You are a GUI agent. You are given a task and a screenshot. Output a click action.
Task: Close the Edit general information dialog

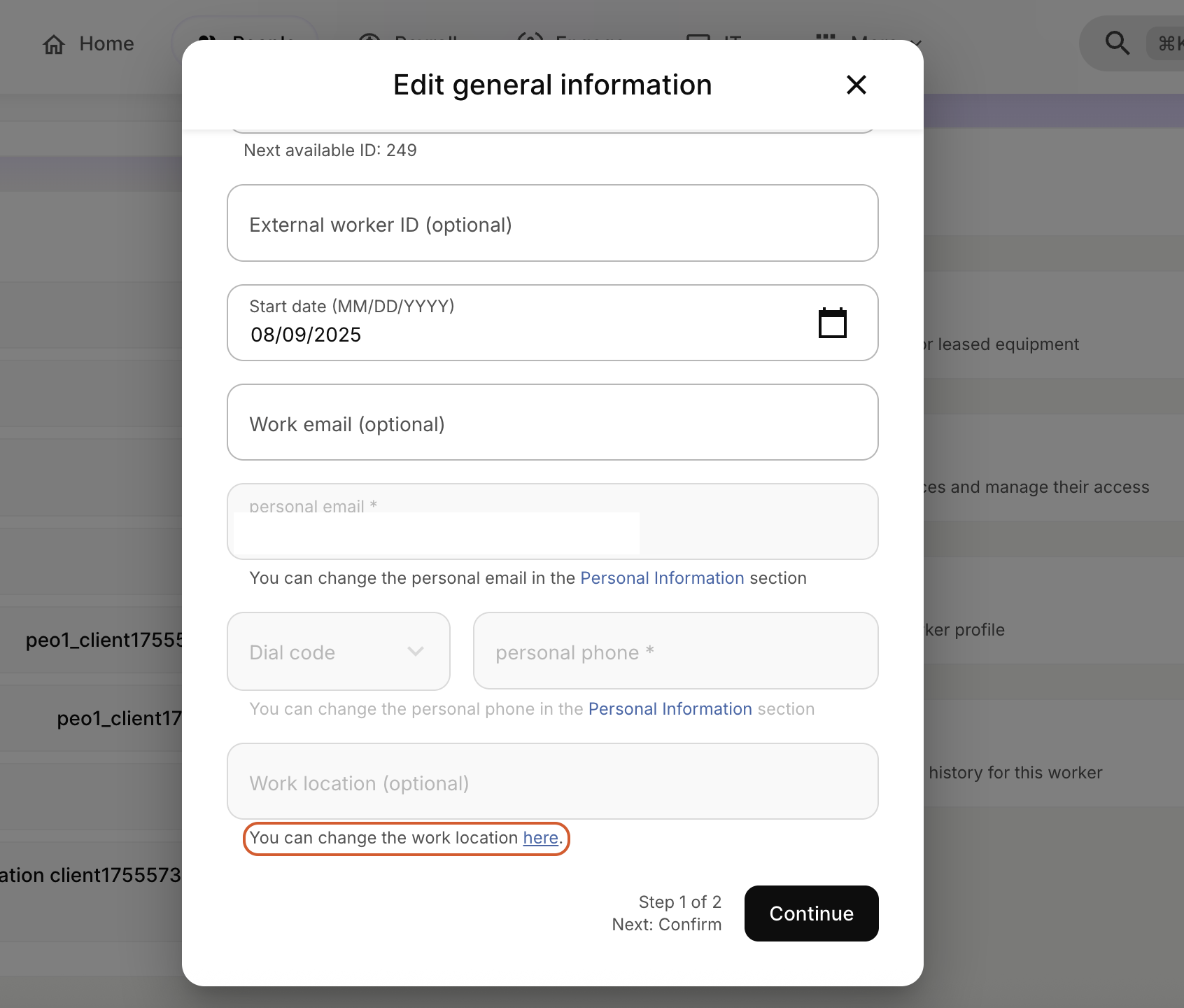[856, 85]
